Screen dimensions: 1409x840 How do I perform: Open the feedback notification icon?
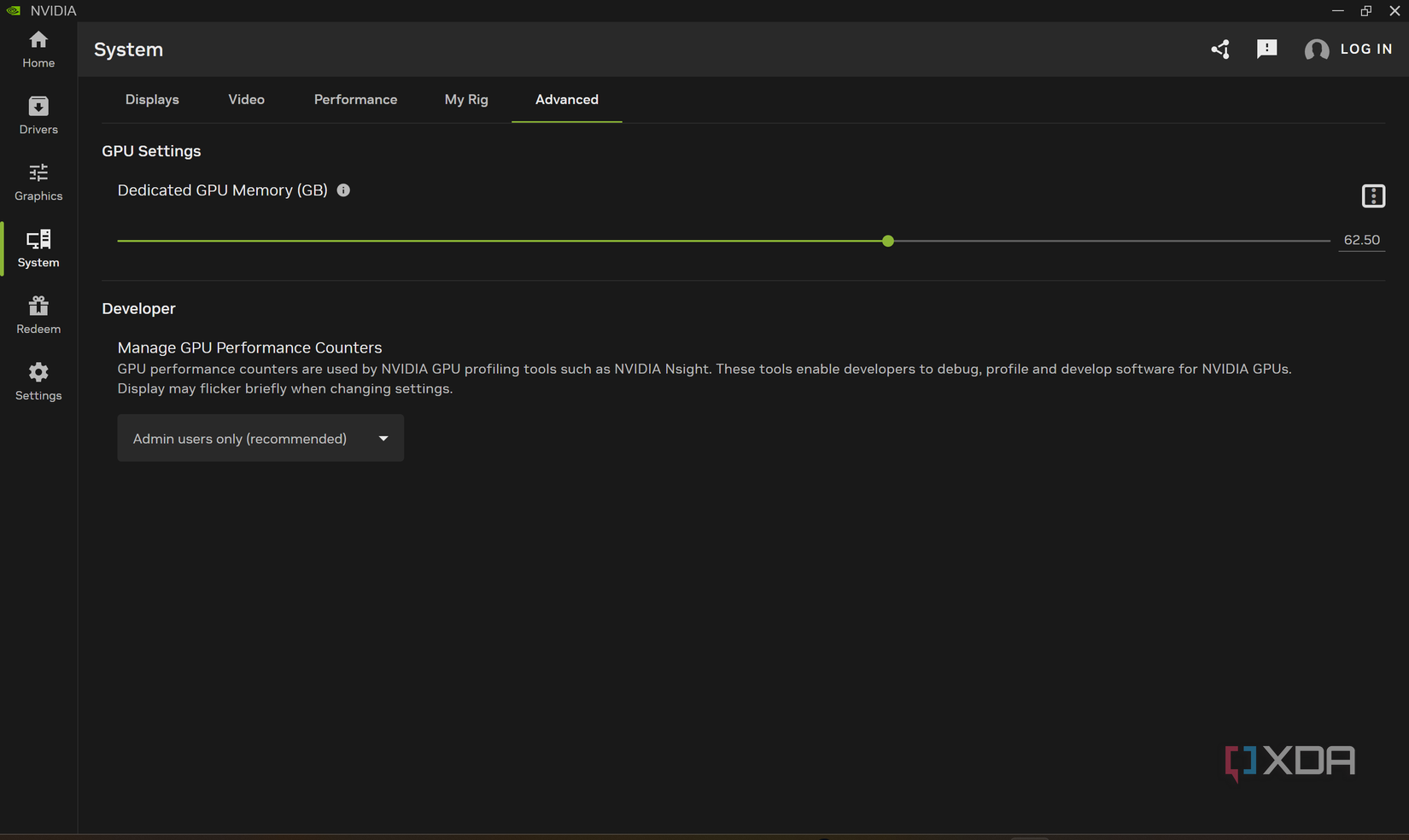tap(1266, 50)
